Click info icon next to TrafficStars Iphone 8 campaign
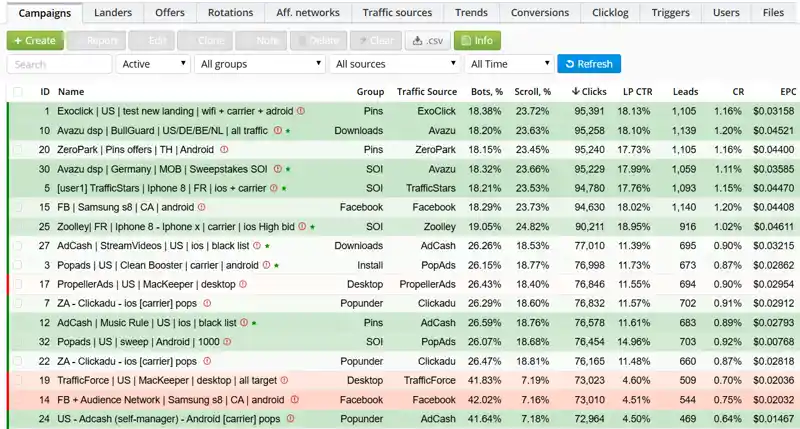 [274, 188]
